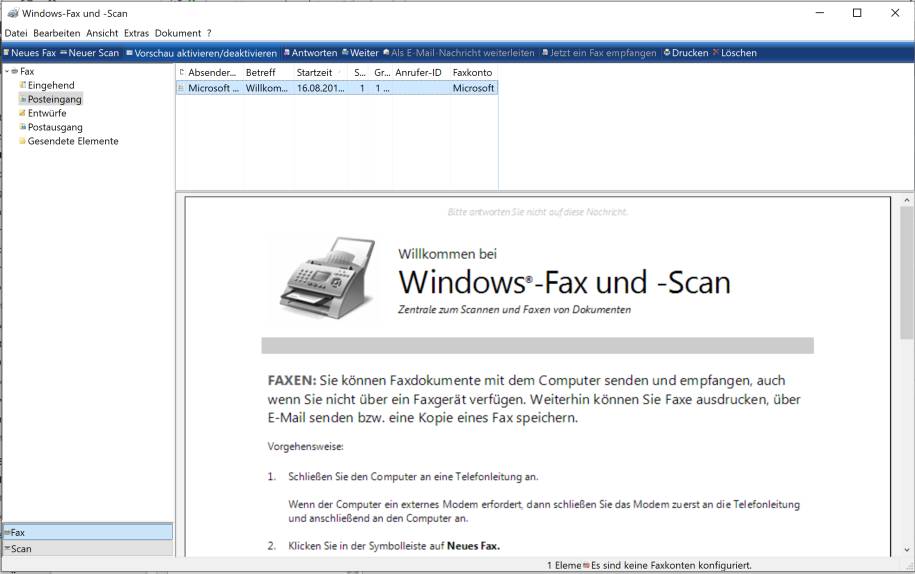Click the preview scroll down arrow
Viewport: 915px width, 574px height.
[907, 550]
